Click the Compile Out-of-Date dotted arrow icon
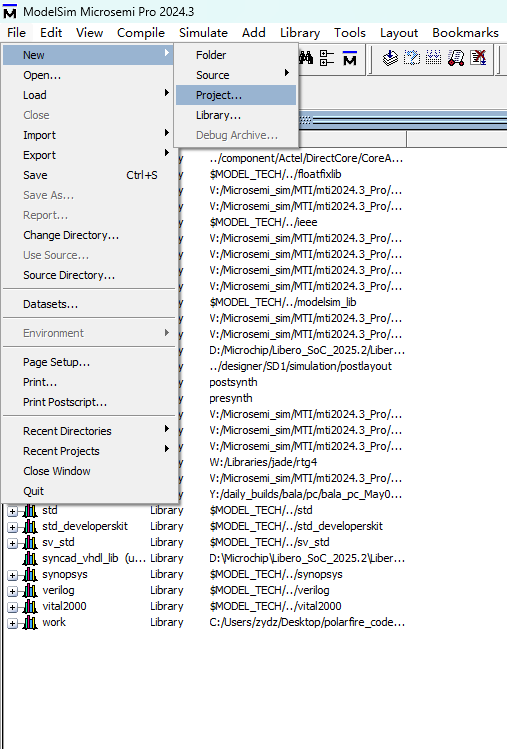This screenshot has width=507, height=749. [411, 58]
